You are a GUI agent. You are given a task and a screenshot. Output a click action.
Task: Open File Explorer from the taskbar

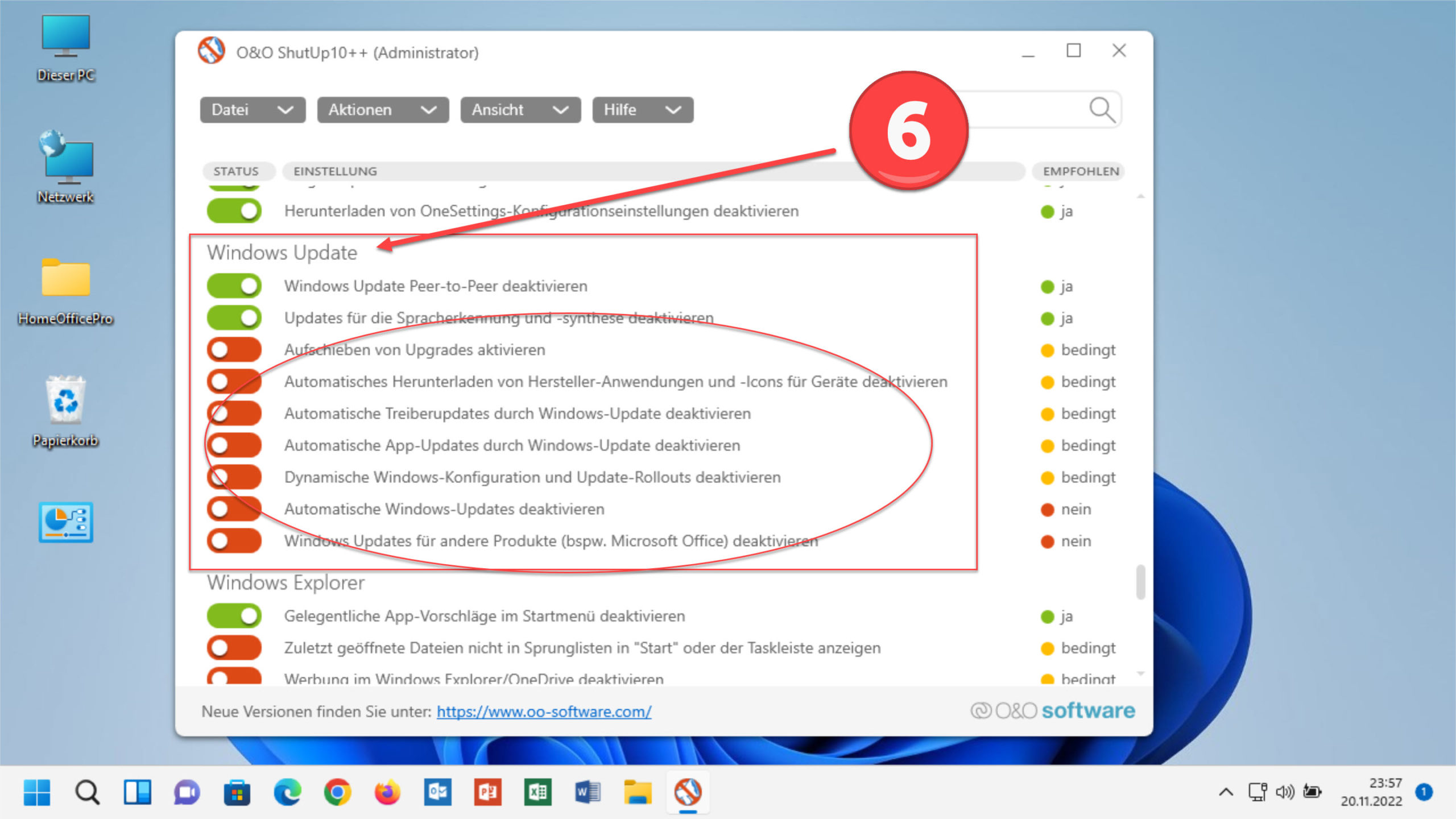pyautogui.click(x=637, y=791)
